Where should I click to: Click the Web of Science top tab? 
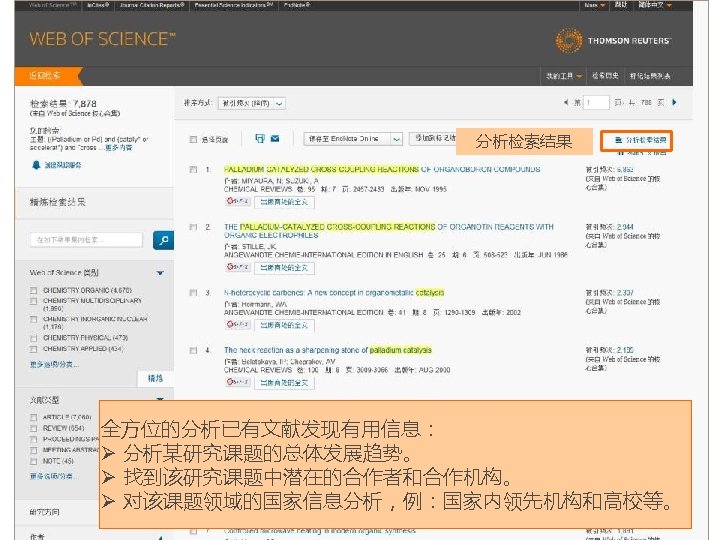(53, 5)
